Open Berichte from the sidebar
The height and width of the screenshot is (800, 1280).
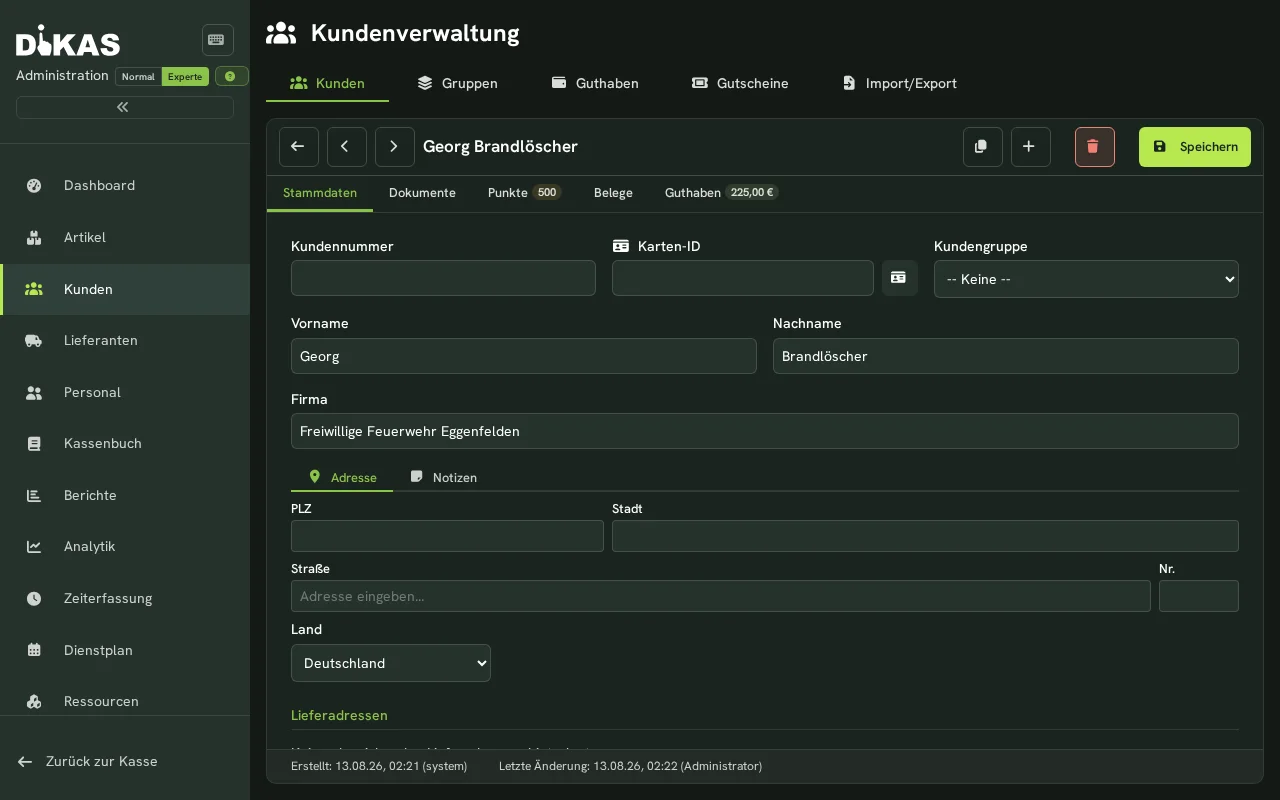(x=125, y=495)
